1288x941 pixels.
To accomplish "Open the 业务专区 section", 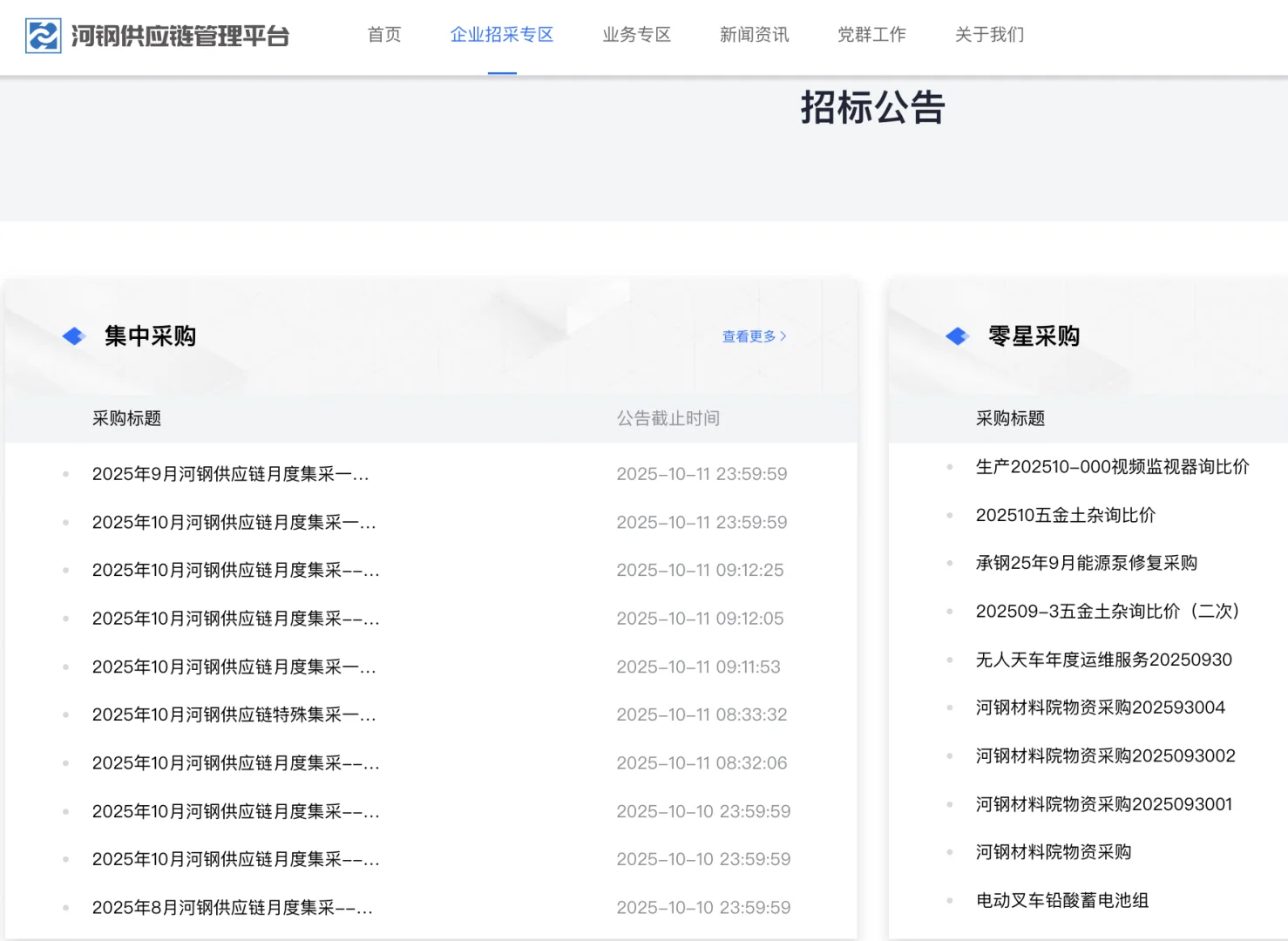I will tap(636, 35).
